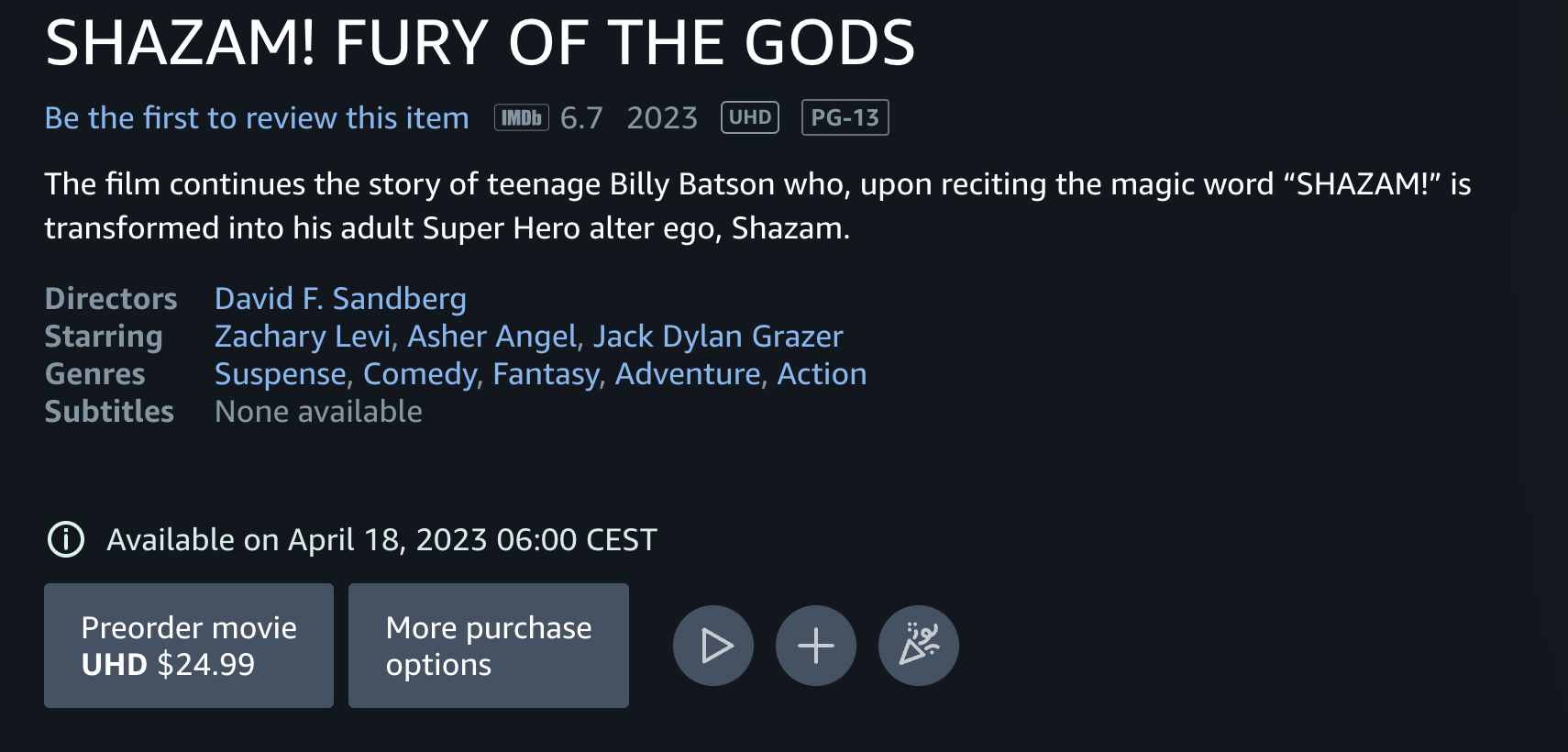Browse the Action genre
Viewport: 1568px width, 752px height.
822,374
